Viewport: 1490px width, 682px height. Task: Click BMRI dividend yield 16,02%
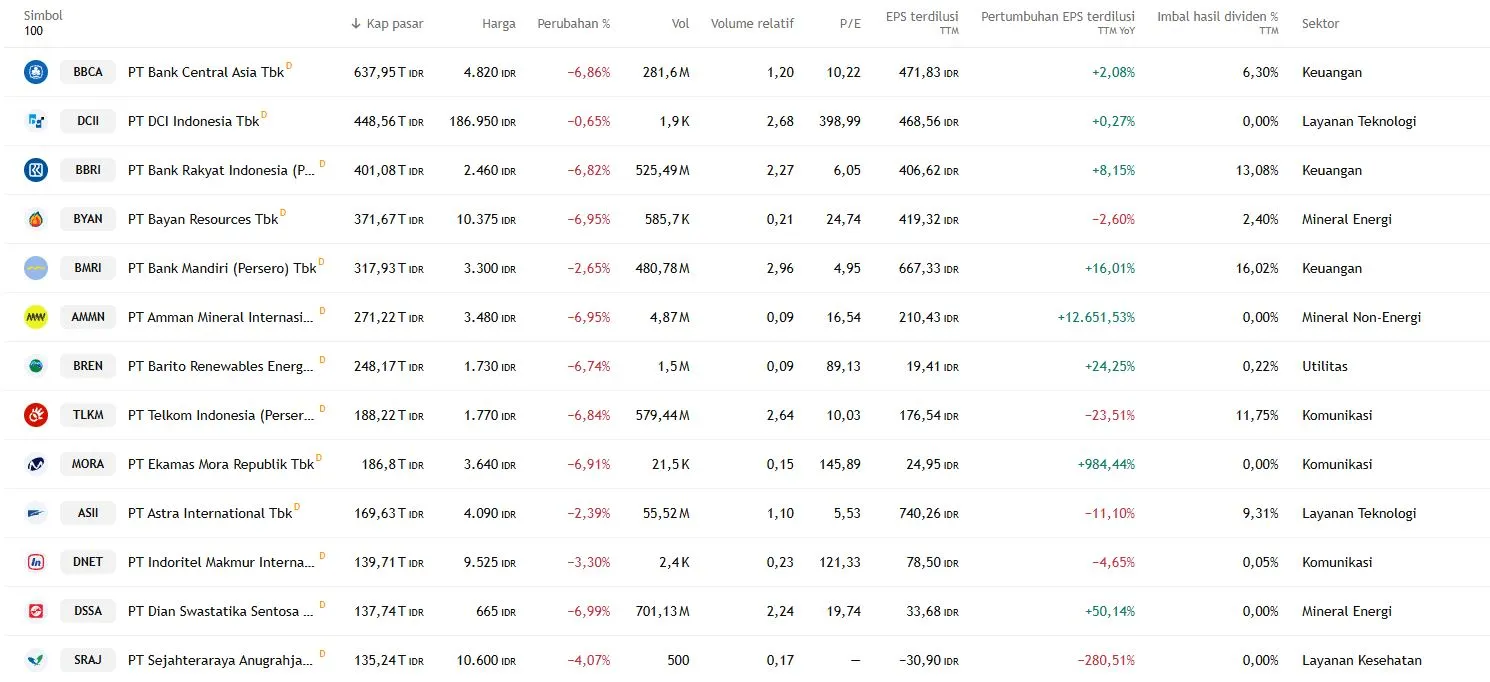[1257, 268]
